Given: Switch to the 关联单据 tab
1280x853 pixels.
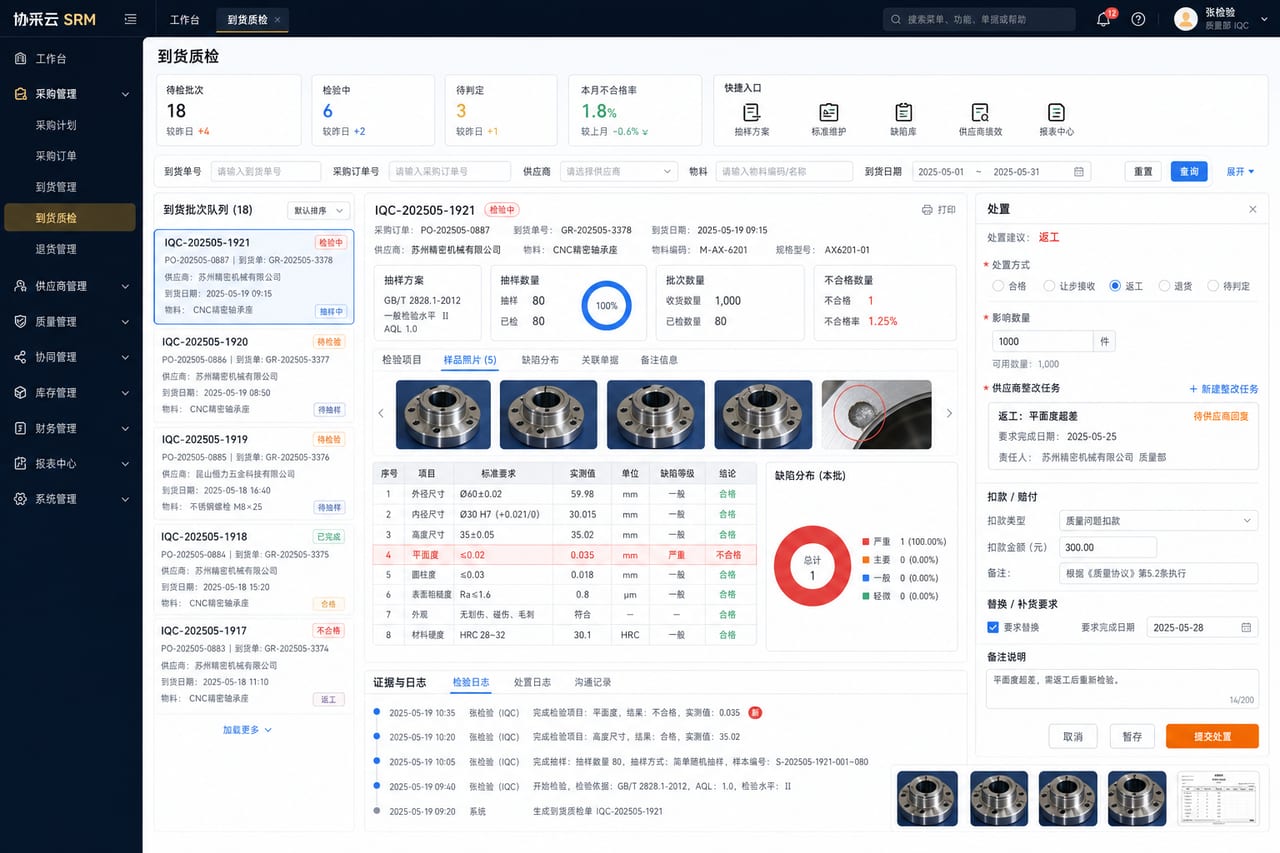Looking at the screenshot, I should tap(599, 360).
